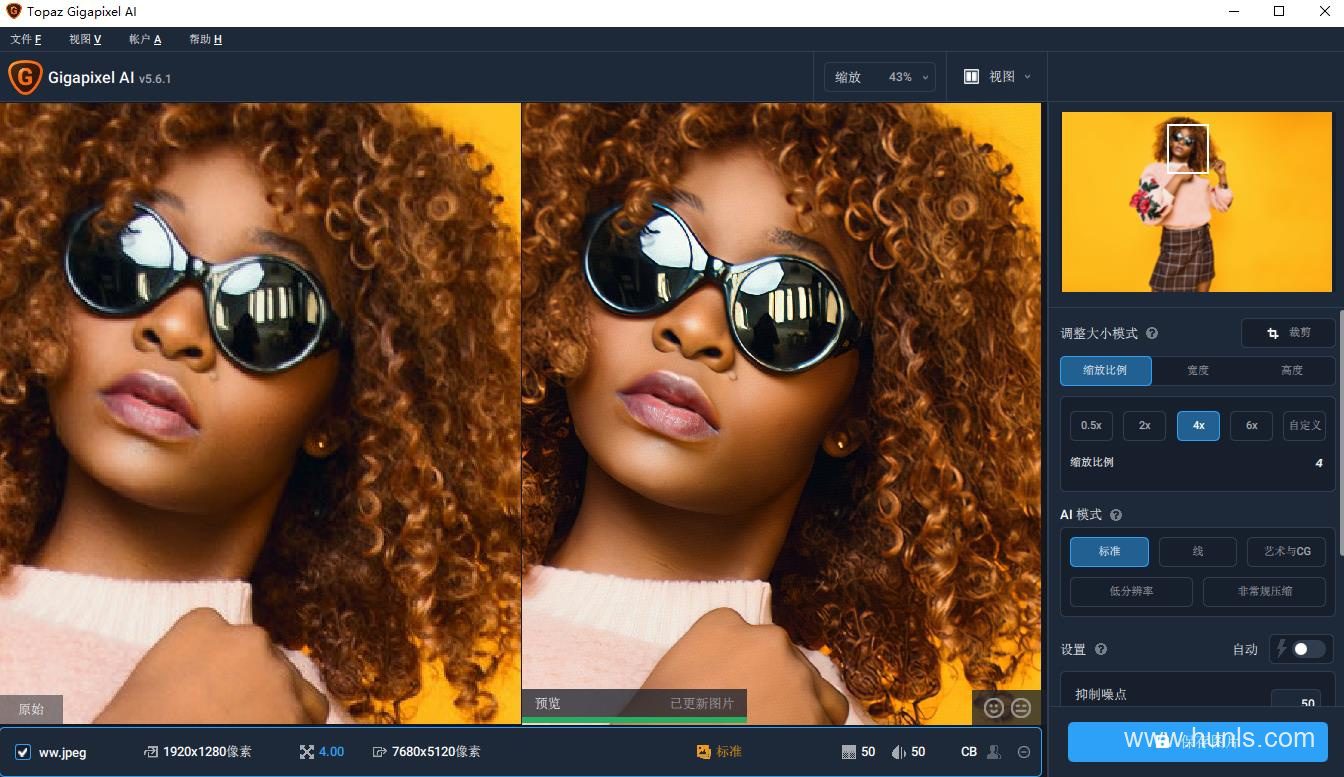Click the lightning auto icon
1344x777 pixels.
1282,648
